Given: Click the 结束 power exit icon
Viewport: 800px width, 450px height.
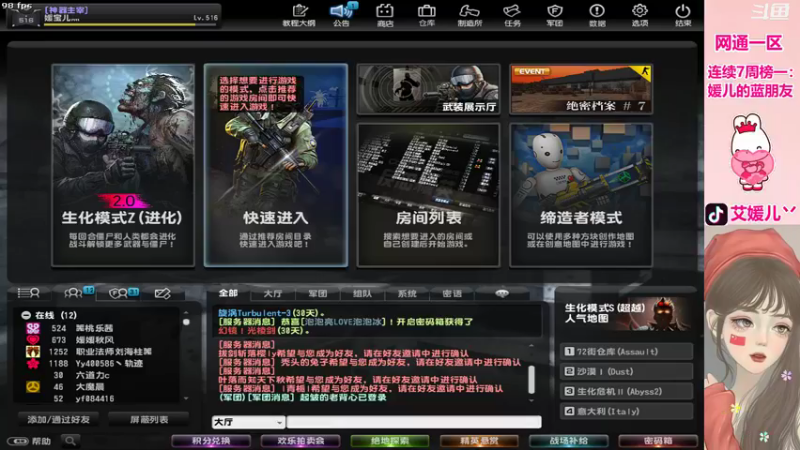Looking at the screenshot, I should point(683,15).
